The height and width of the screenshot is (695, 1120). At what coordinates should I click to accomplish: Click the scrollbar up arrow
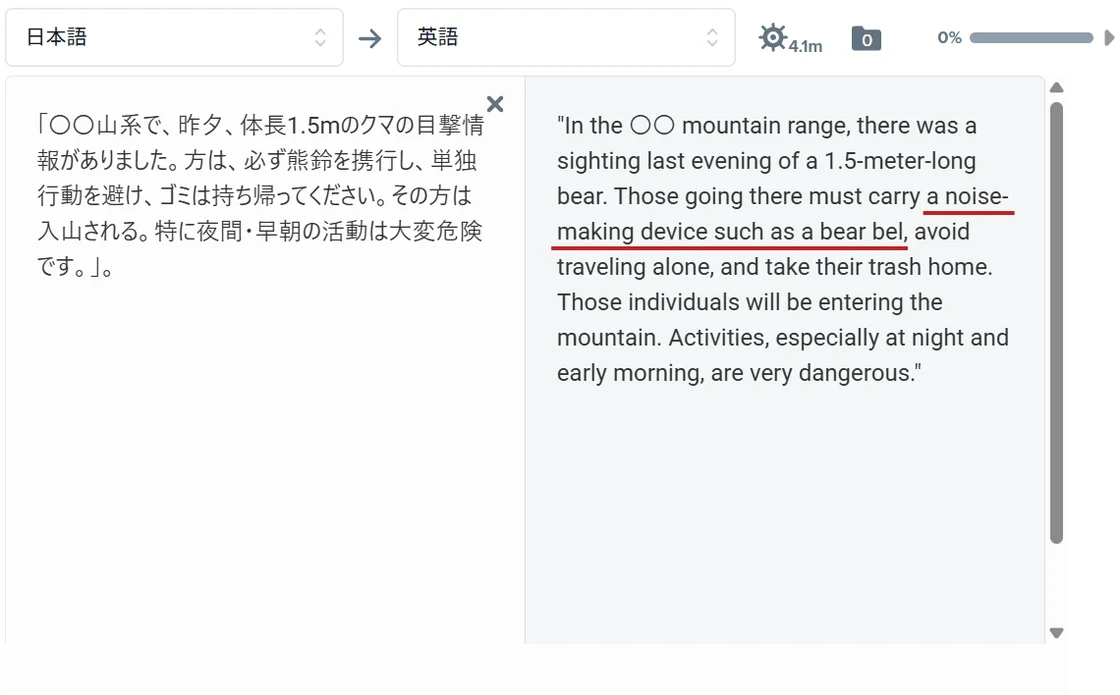(1056, 88)
